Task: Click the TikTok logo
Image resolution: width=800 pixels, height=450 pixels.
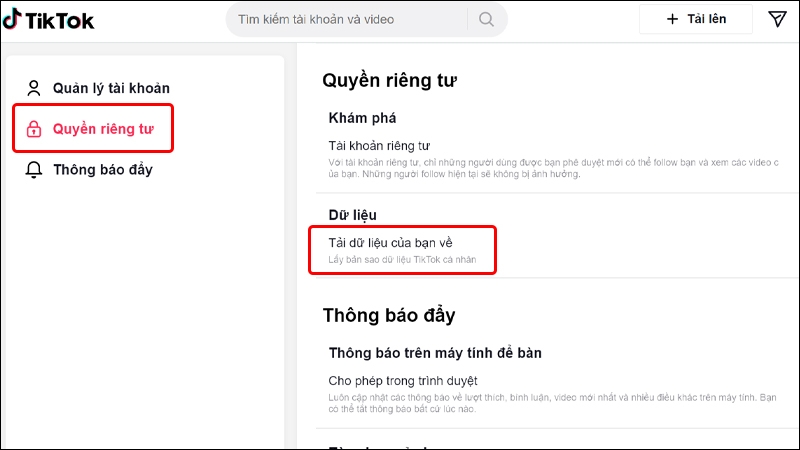Action: (x=48, y=19)
